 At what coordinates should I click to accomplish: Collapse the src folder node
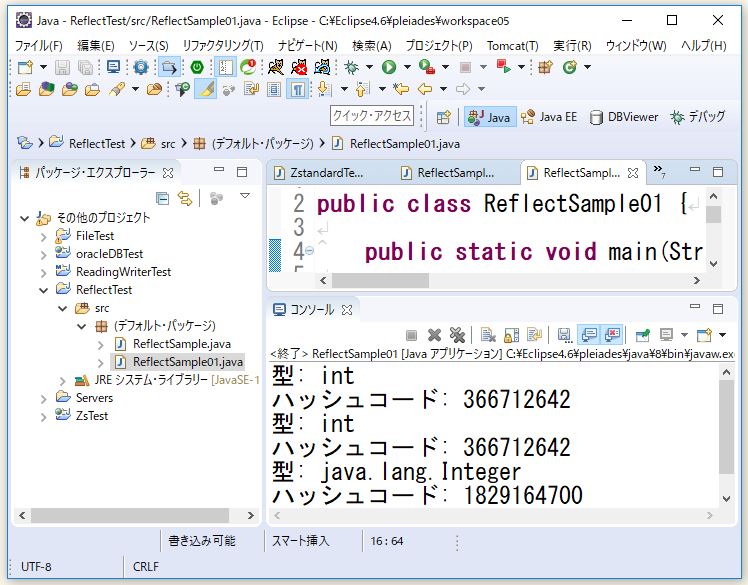(x=62, y=309)
